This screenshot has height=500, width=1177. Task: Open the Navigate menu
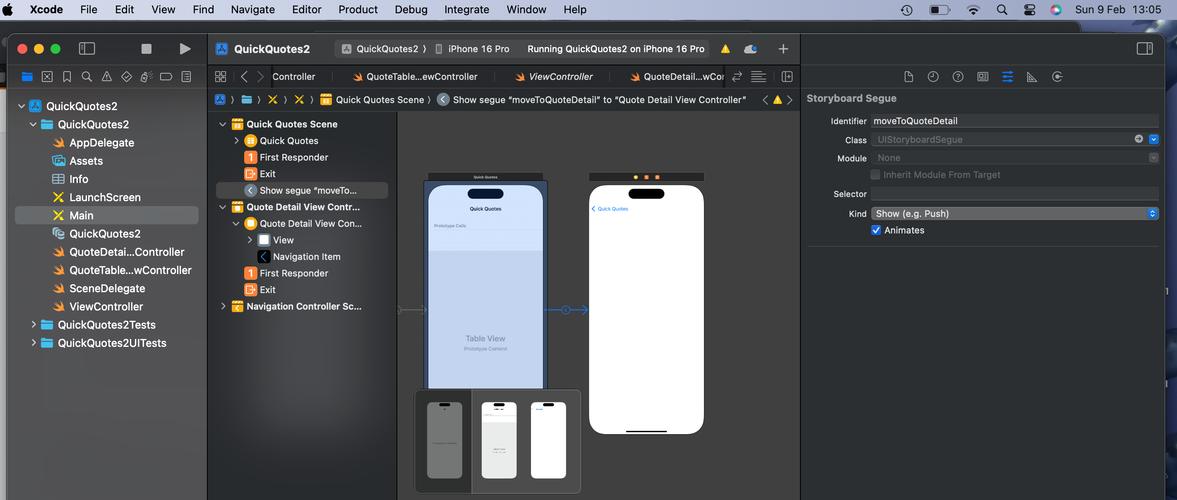252,10
